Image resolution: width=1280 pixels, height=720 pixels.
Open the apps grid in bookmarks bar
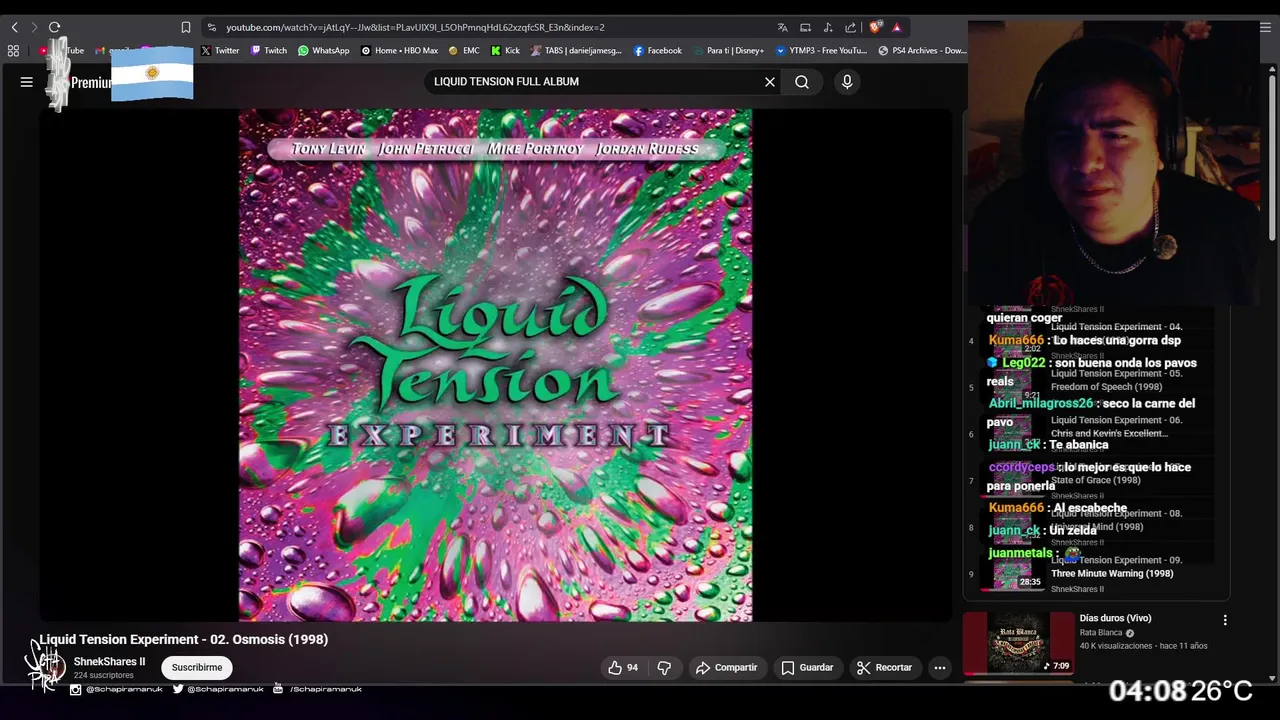(x=13, y=50)
